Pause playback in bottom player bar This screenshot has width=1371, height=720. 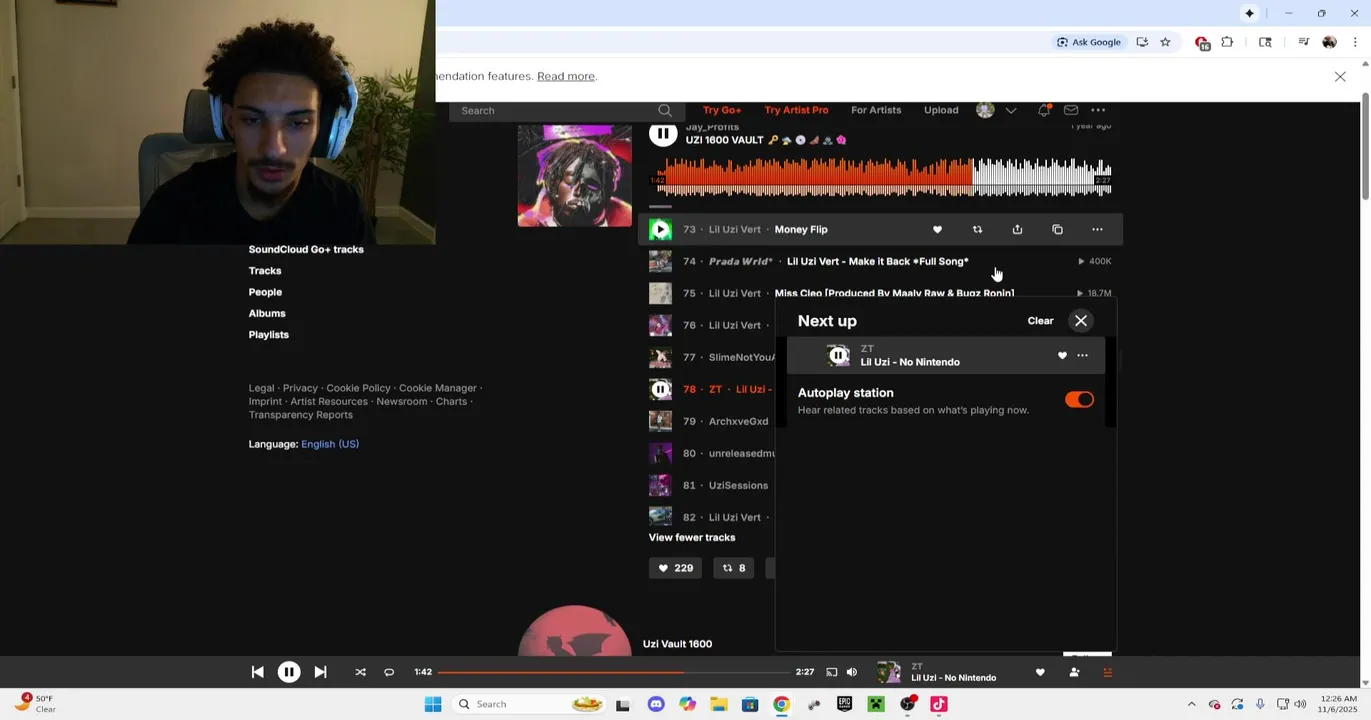click(289, 672)
